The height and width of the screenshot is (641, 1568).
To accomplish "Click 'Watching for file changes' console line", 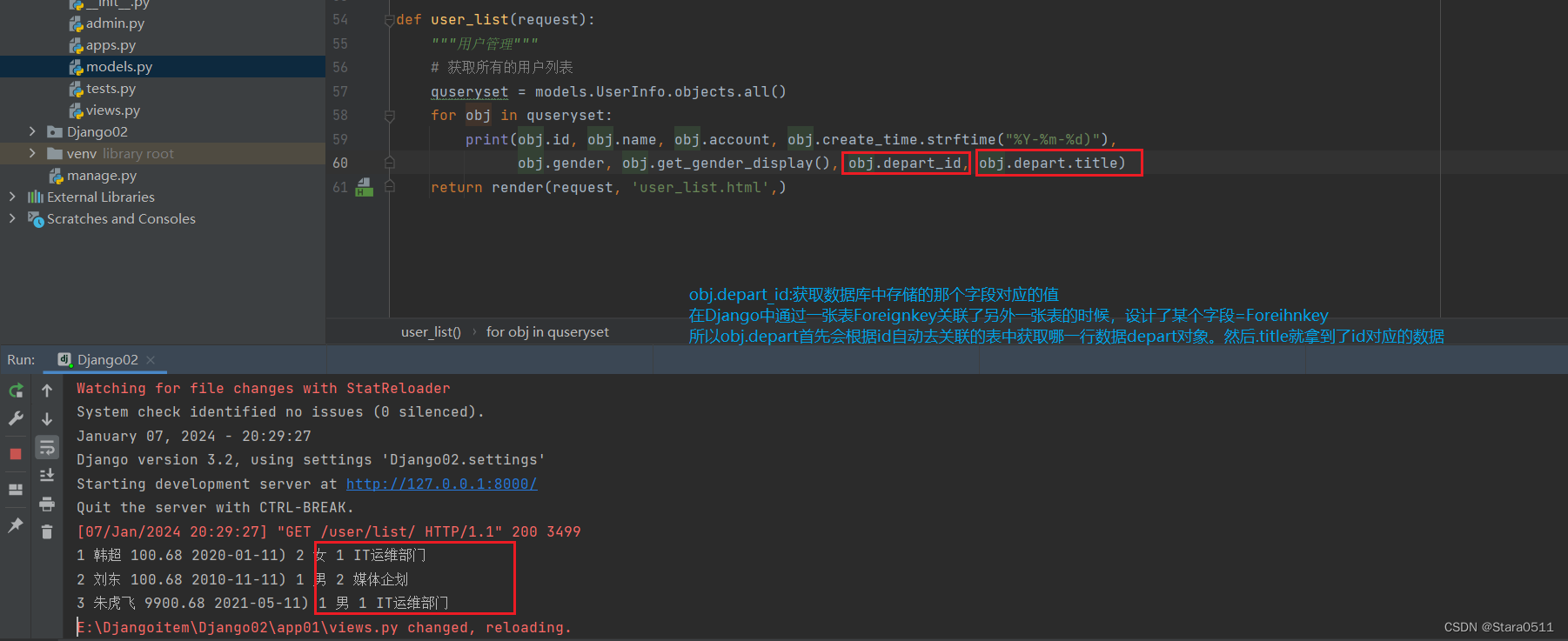I will pos(263,388).
